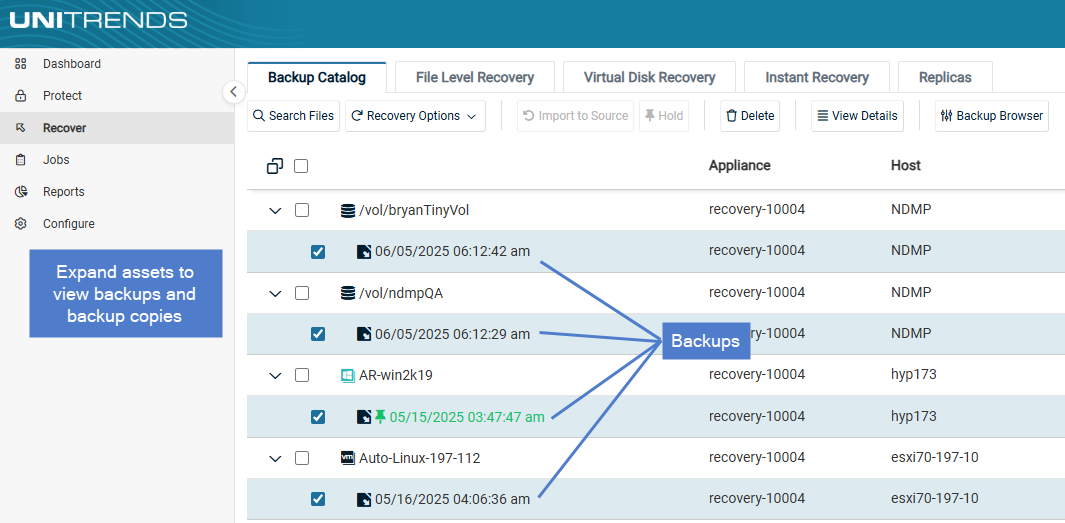
Task: Click the Unitrends logo
Action: [98, 20]
